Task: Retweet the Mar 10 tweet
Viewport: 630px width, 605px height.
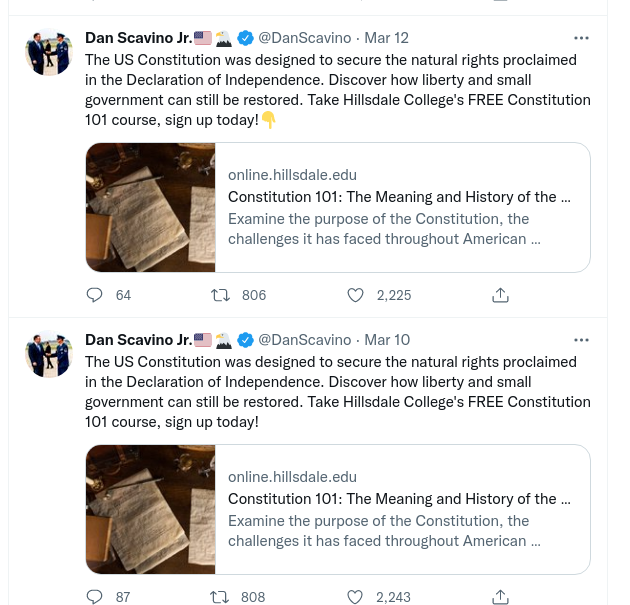Action: click(219, 597)
